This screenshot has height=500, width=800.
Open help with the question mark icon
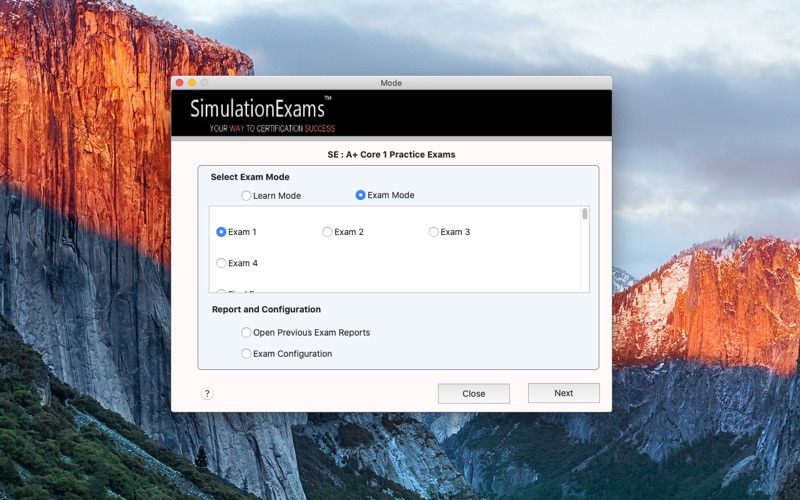pos(207,393)
